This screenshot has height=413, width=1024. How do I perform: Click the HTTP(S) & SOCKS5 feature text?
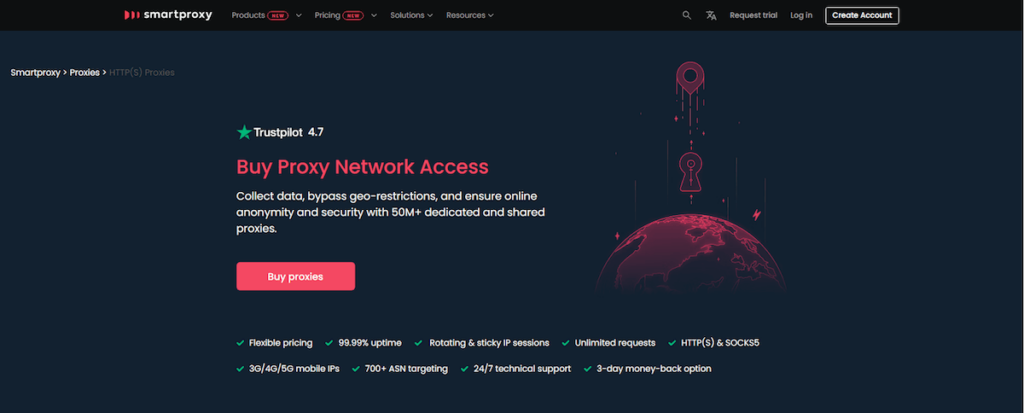tap(720, 342)
